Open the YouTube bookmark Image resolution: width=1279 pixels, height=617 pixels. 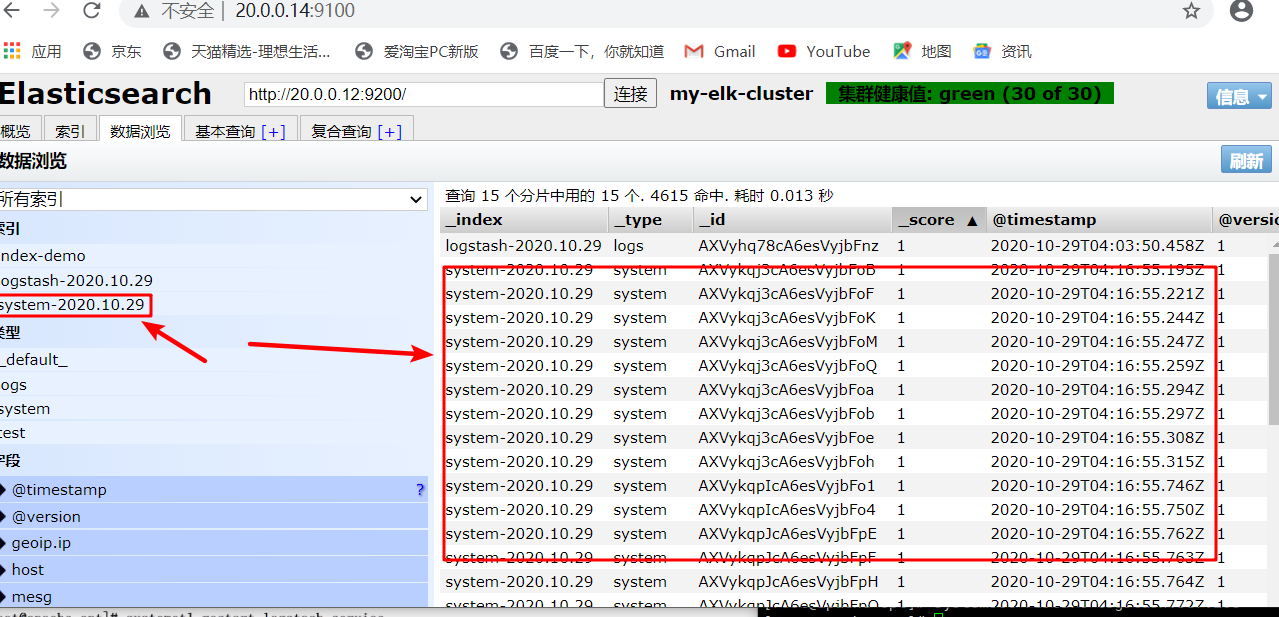point(824,51)
